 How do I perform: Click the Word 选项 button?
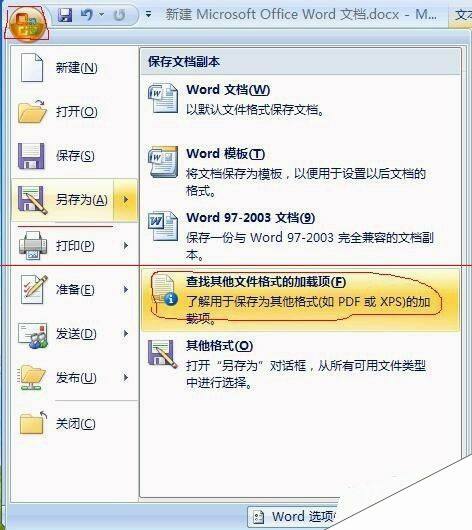point(294,516)
